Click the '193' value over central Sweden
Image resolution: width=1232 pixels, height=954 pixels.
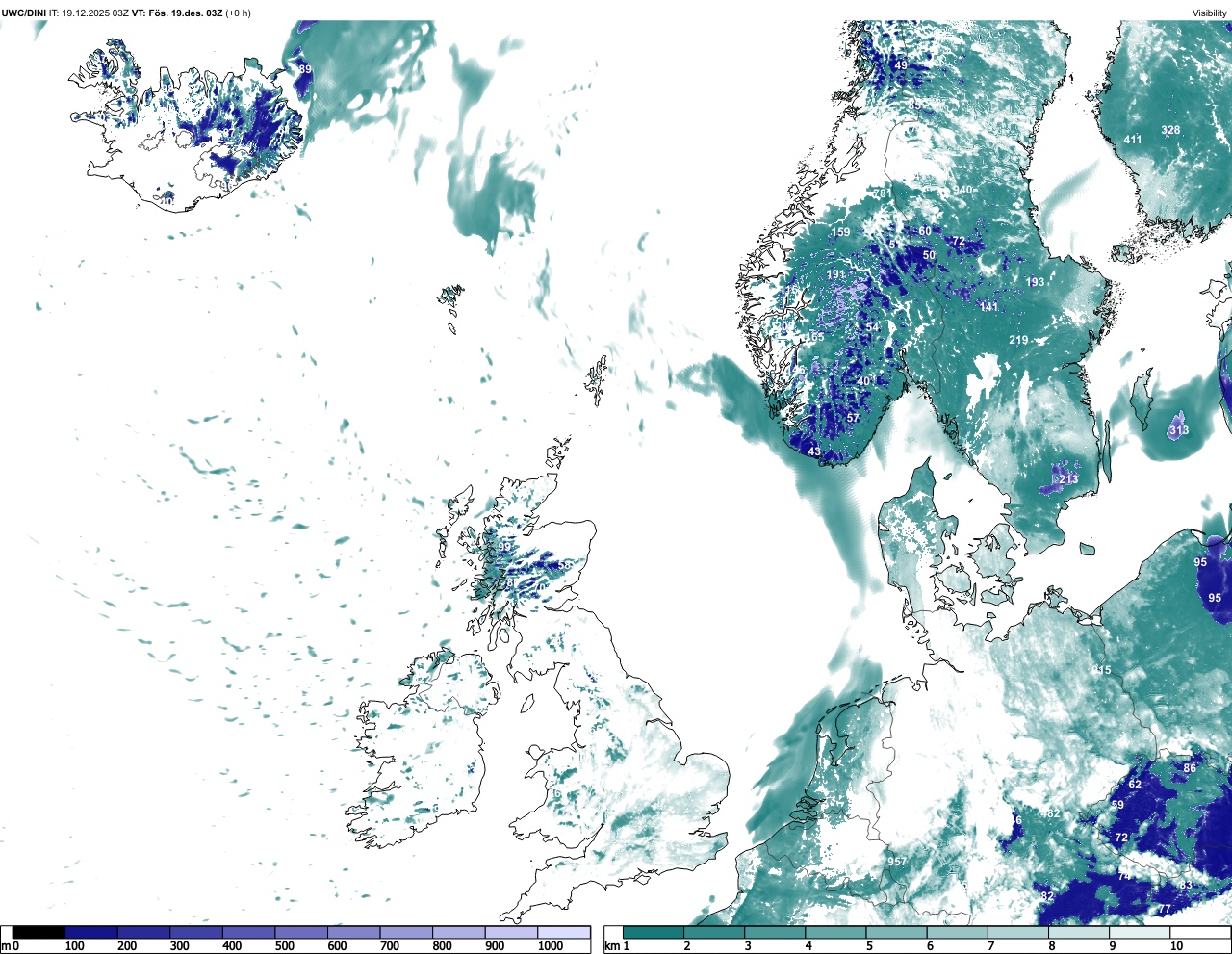tap(1035, 282)
